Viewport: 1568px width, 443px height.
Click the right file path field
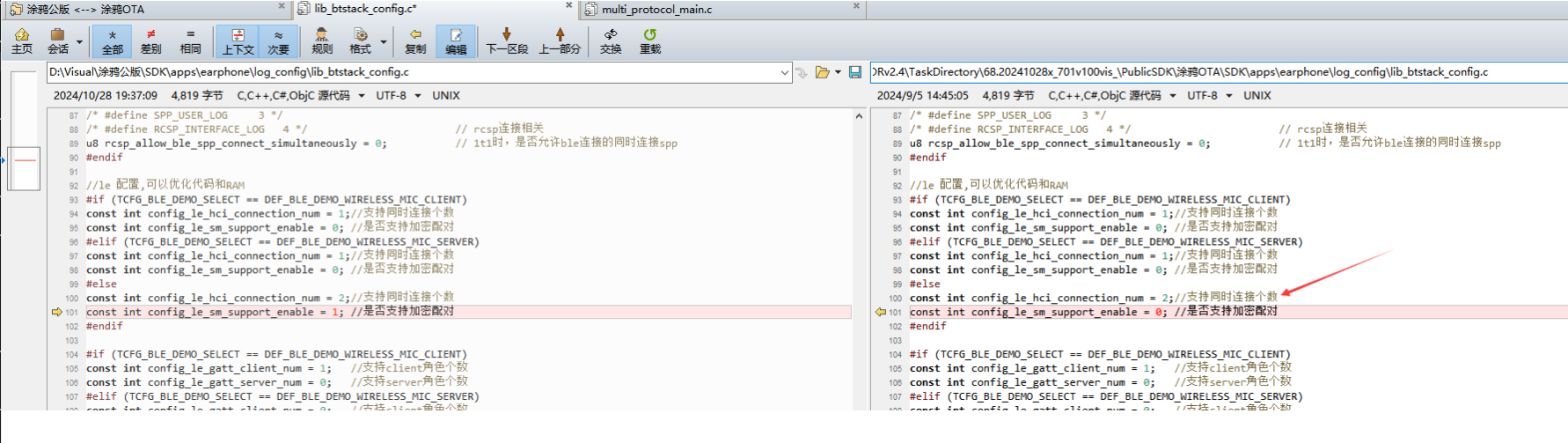point(1219,72)
